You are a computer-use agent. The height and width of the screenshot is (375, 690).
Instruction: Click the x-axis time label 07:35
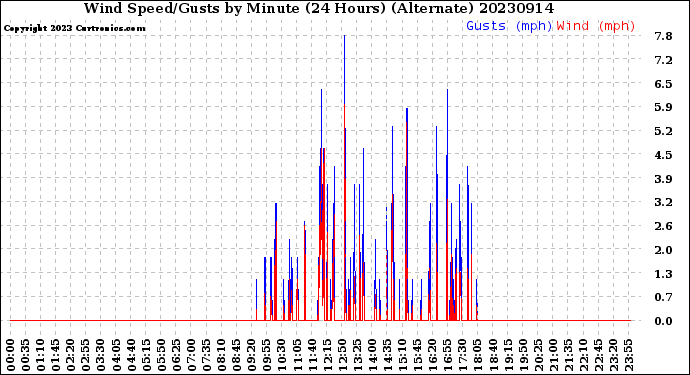click(206, 355)
